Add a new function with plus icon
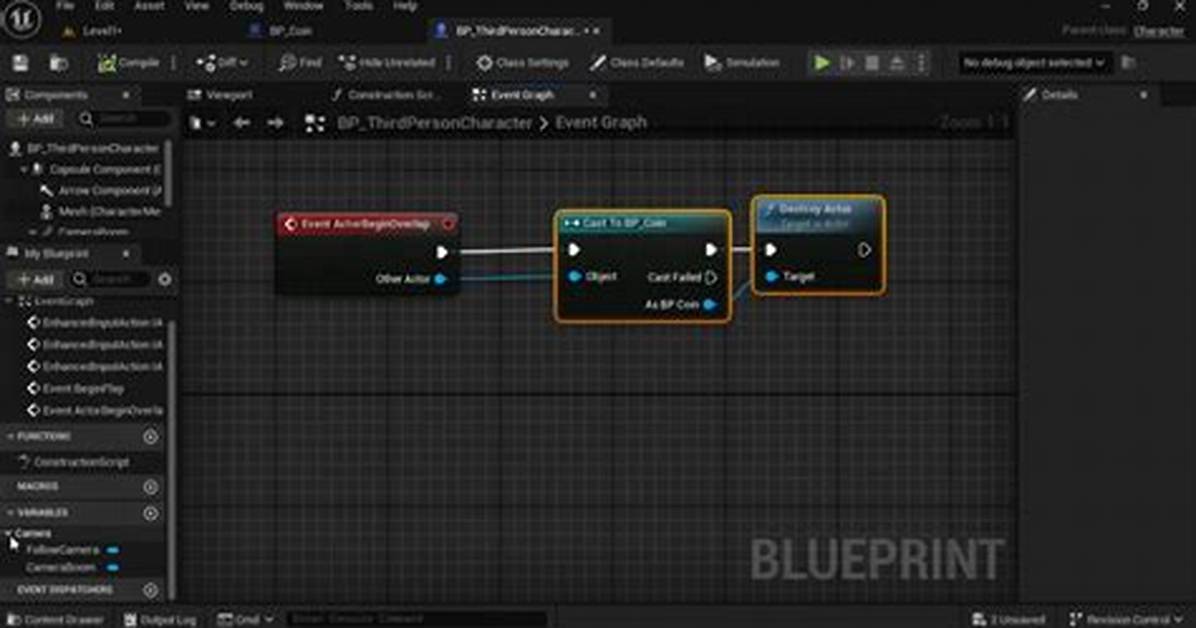The height and width of the screenshot is (628, 1196). (150, 436)
